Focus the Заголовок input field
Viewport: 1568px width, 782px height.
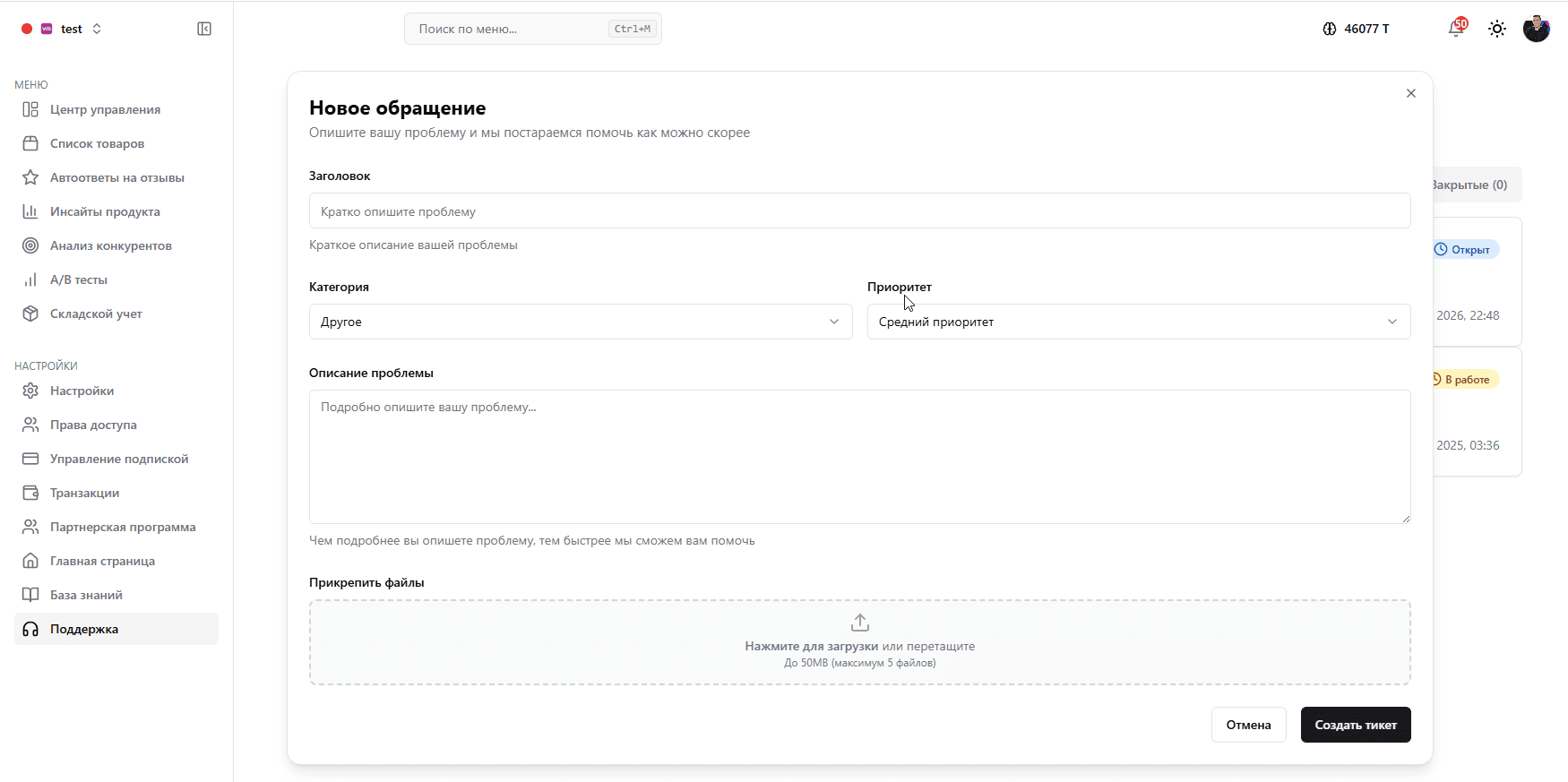pos(859,211)
